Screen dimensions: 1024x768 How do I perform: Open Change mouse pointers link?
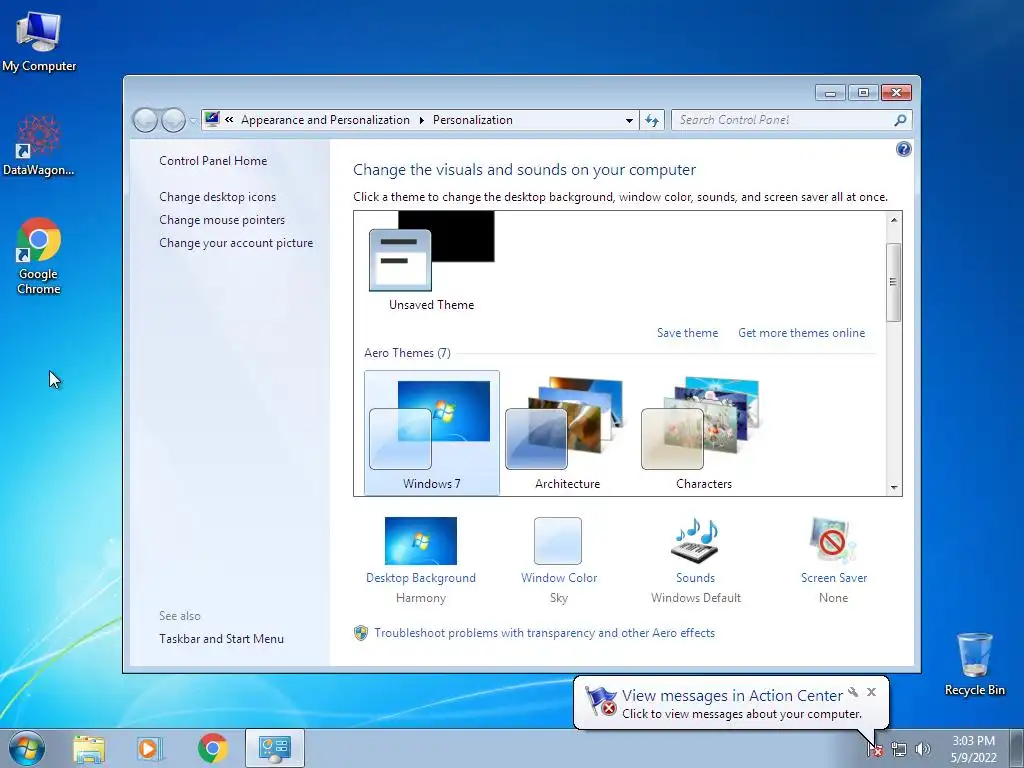point(222,219)
